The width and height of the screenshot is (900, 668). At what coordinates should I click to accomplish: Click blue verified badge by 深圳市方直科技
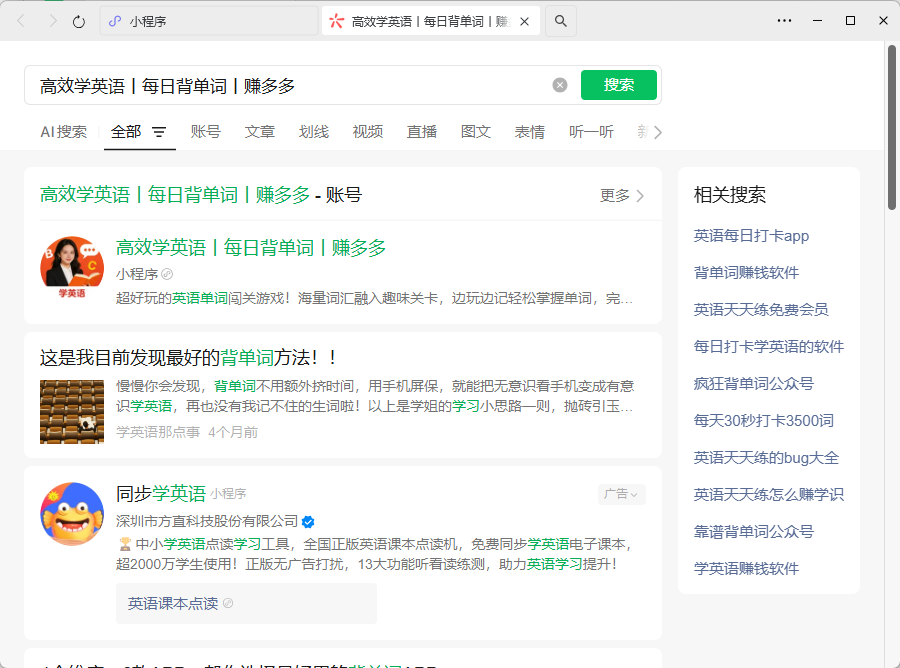coord(308,522)
